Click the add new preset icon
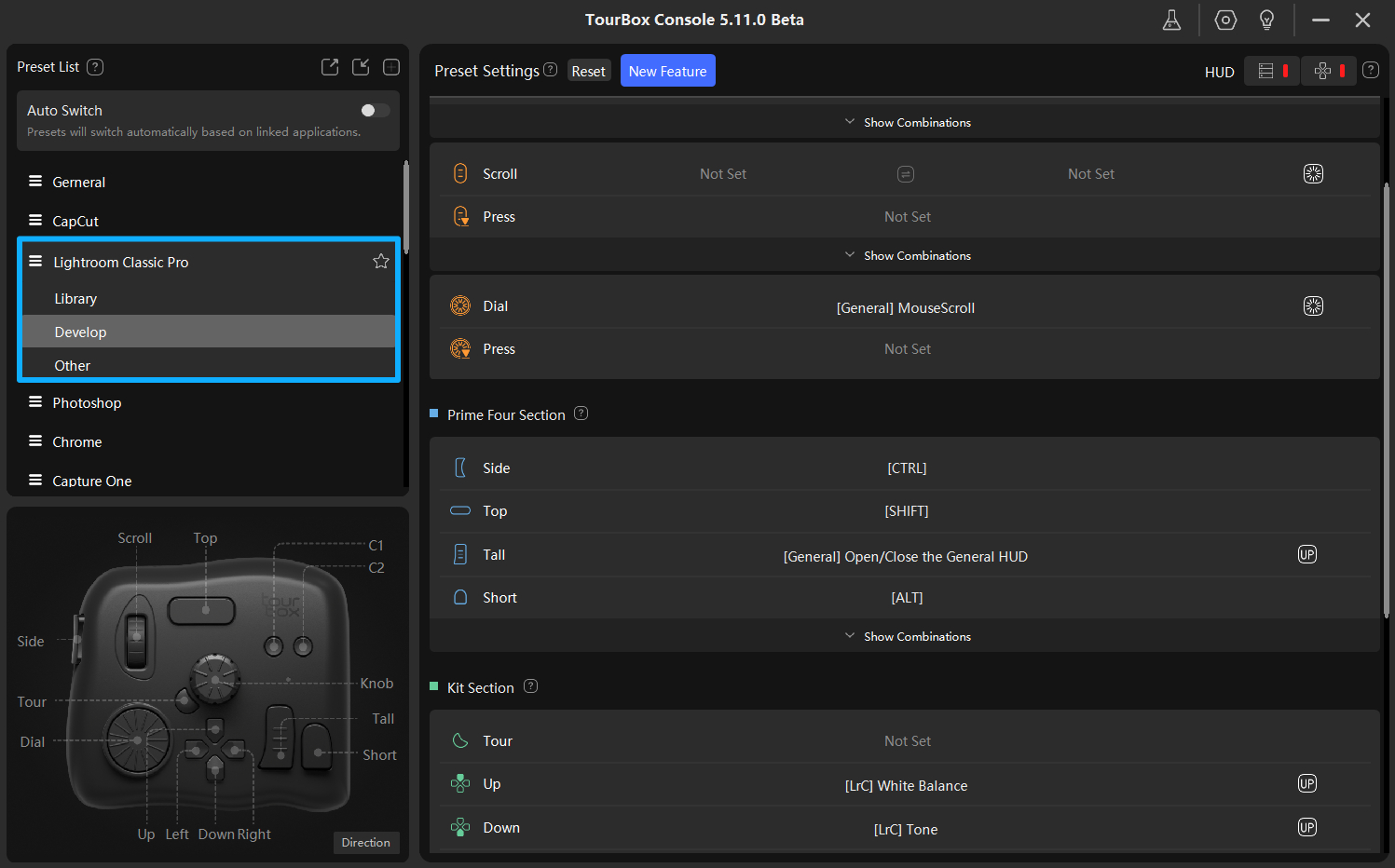This screenshot has width=1395, height=868. click(x=391, y=67)
